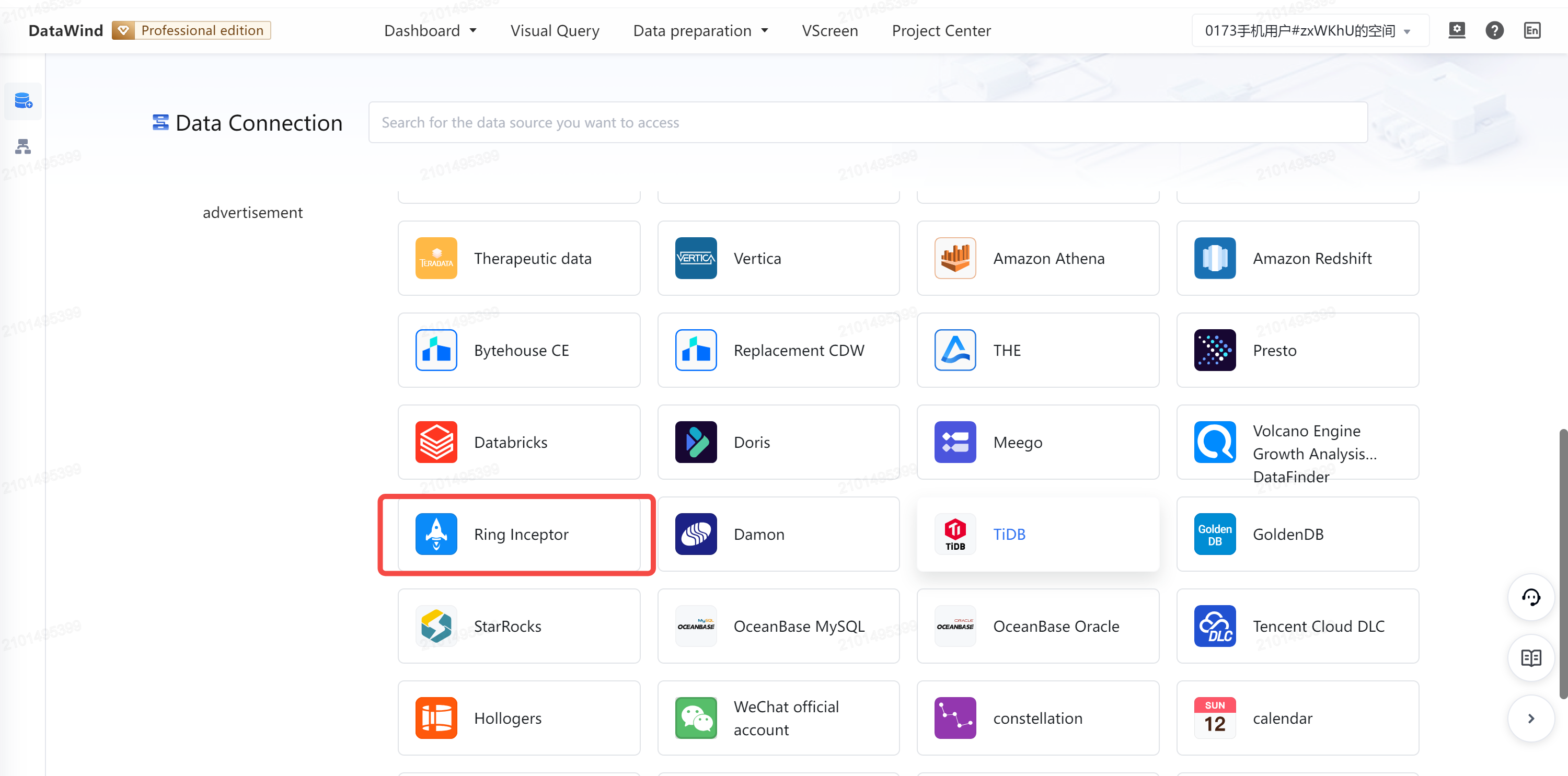Click the constellation purple icon
Viewport: 1568px width, 776px height.
(x=955, y=717)
